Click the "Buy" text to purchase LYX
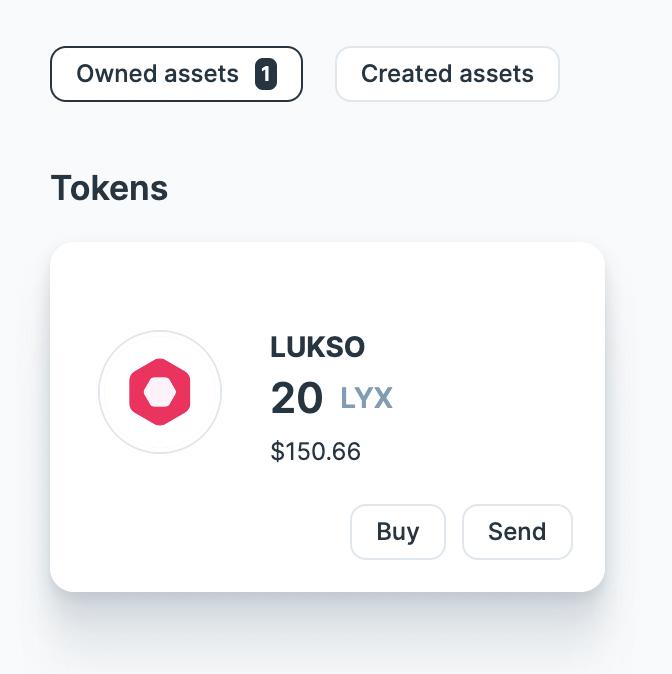The image size is (672, 674). [397, 532]
